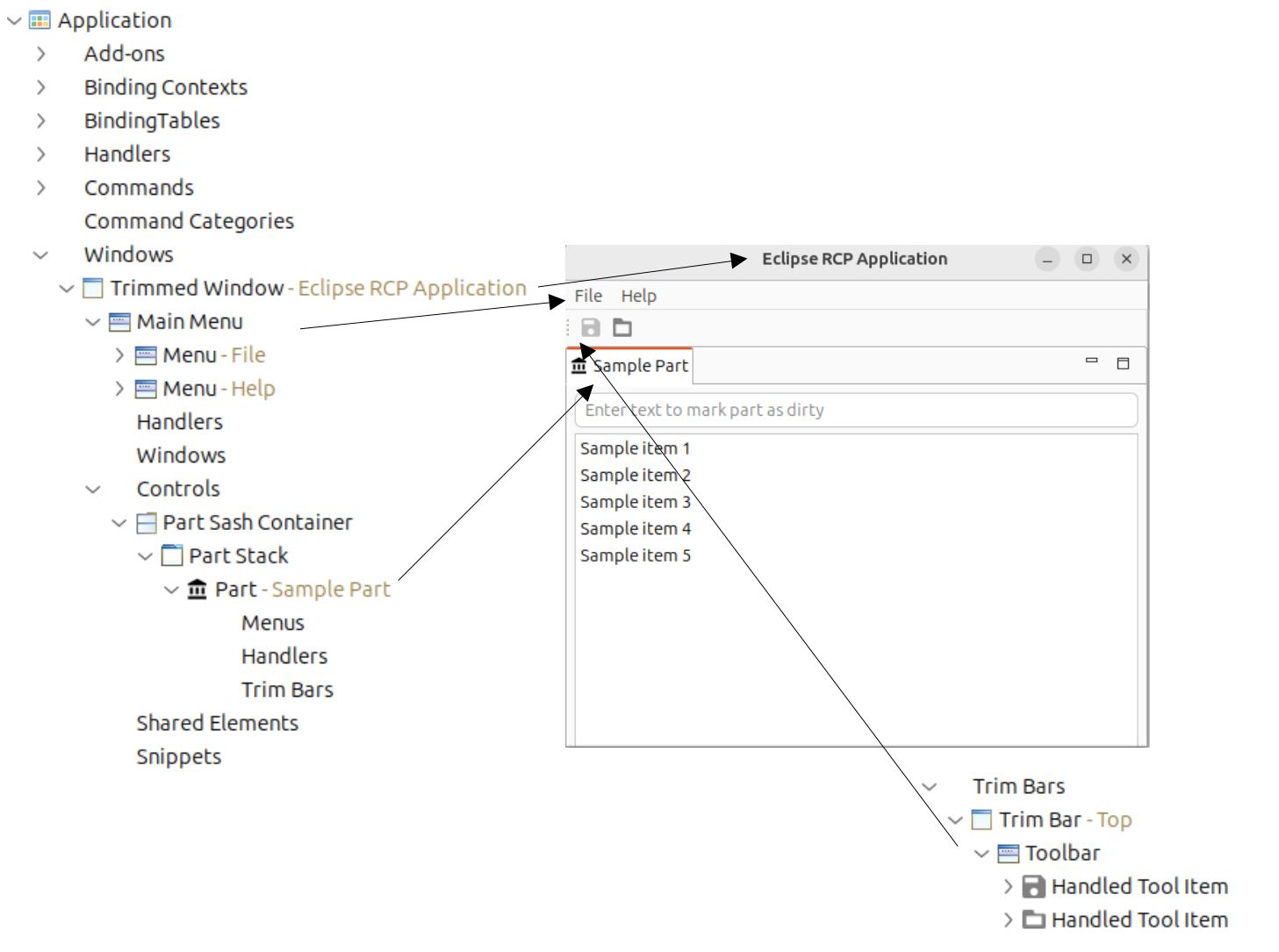Click the folder icon of Handled Tool Item

[1034, 920]
